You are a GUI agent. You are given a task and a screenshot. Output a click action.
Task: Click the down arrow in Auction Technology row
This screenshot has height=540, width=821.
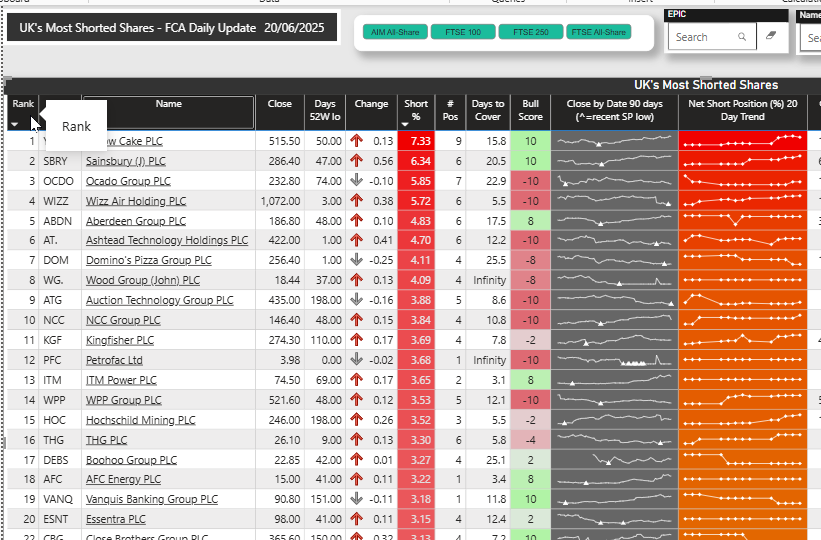tap(357, 300)
